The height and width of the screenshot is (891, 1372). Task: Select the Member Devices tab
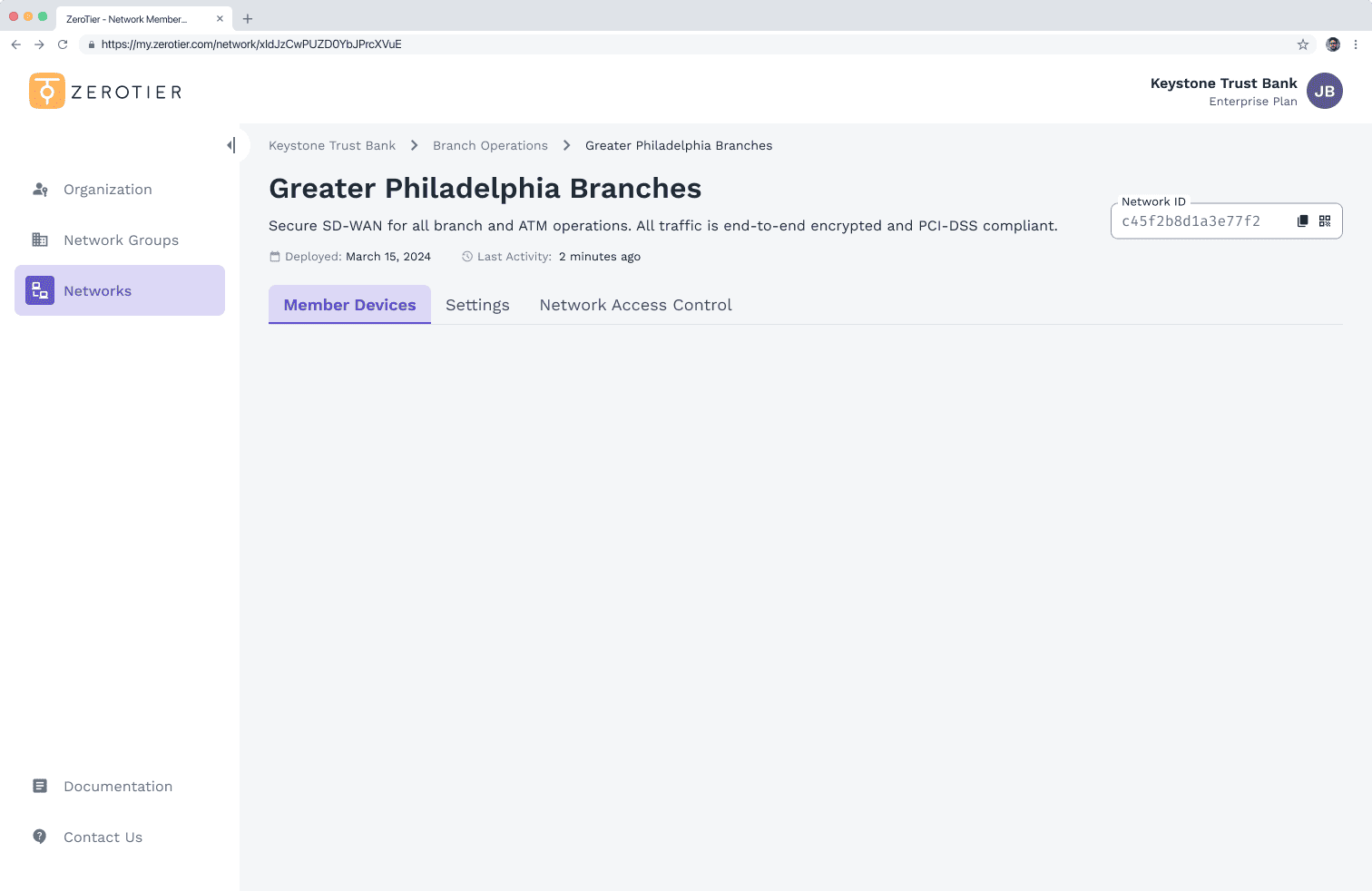[x=349, y=305]
